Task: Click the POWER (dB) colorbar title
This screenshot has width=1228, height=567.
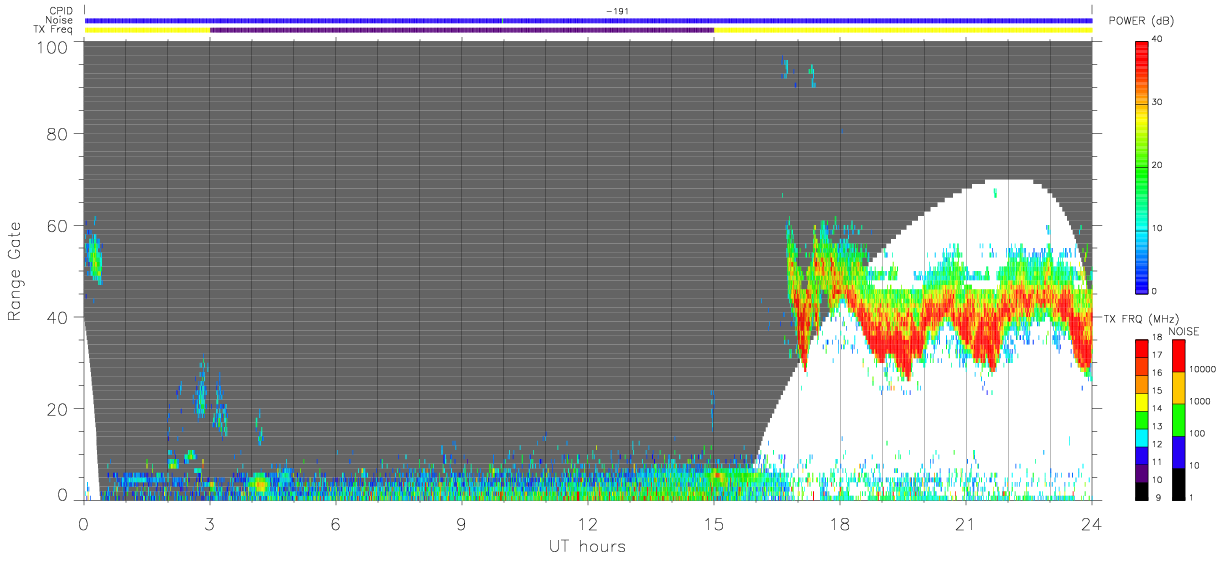Action: [x=1142, y=21]
